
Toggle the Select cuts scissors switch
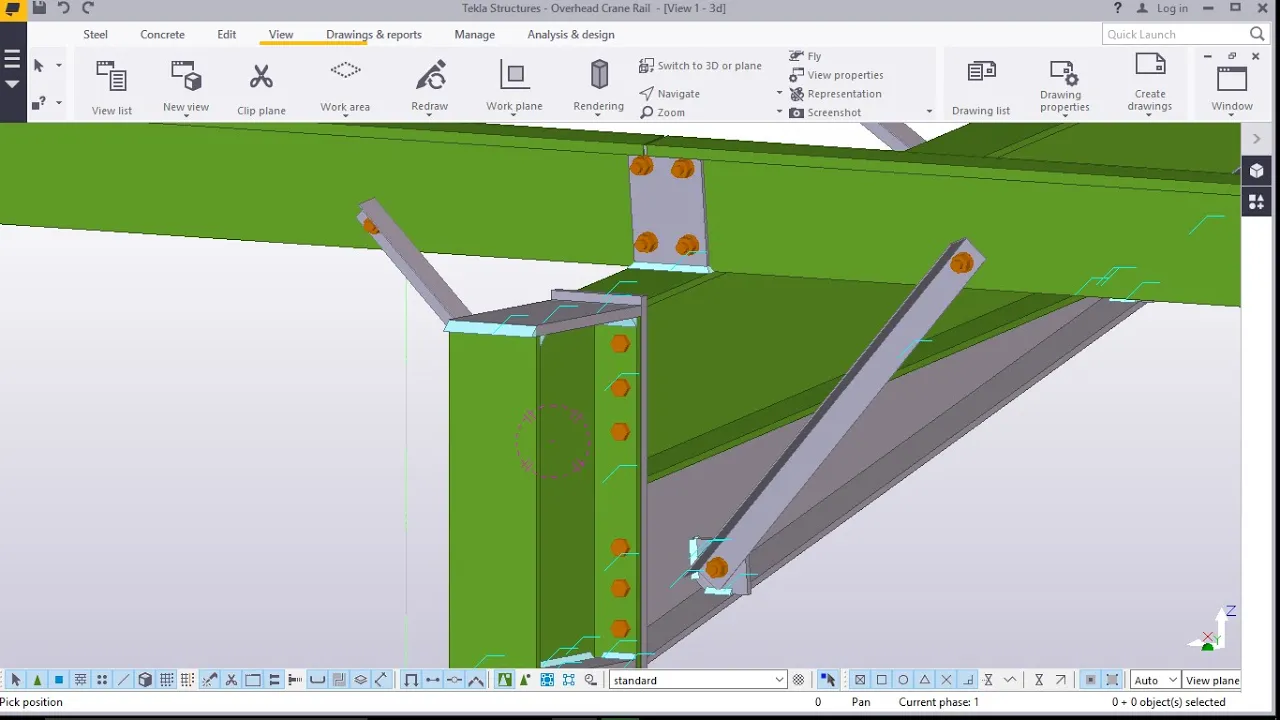point(231,680)
